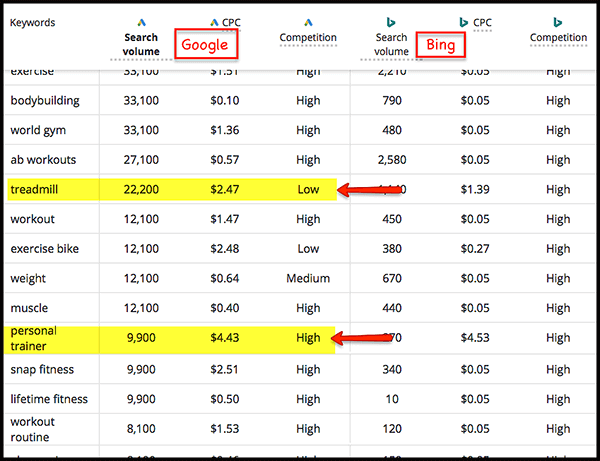Click Google Ads icon beside CPC header

214,23
